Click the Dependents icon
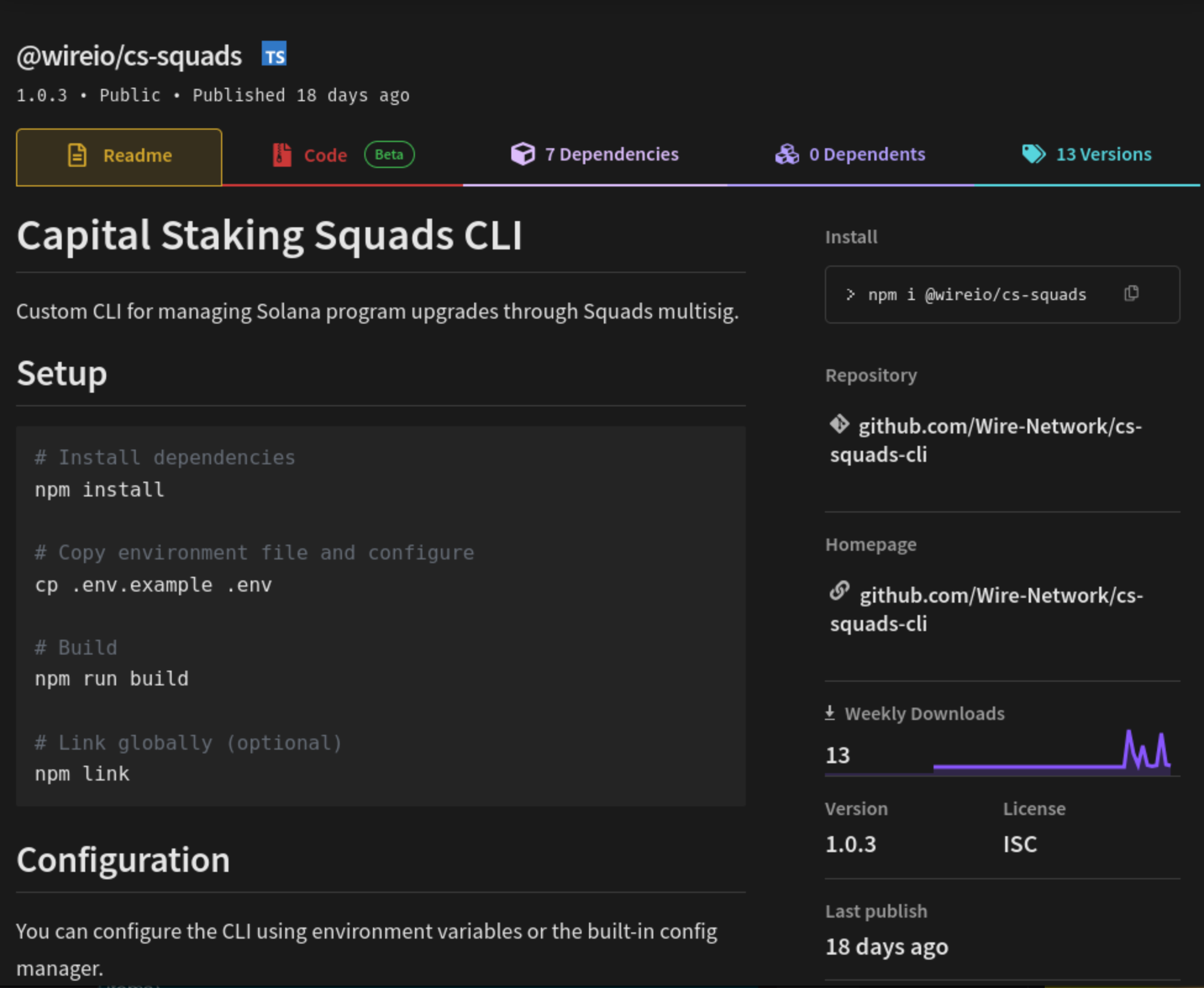Screen dimensions: 1204x988 [786, 154]
